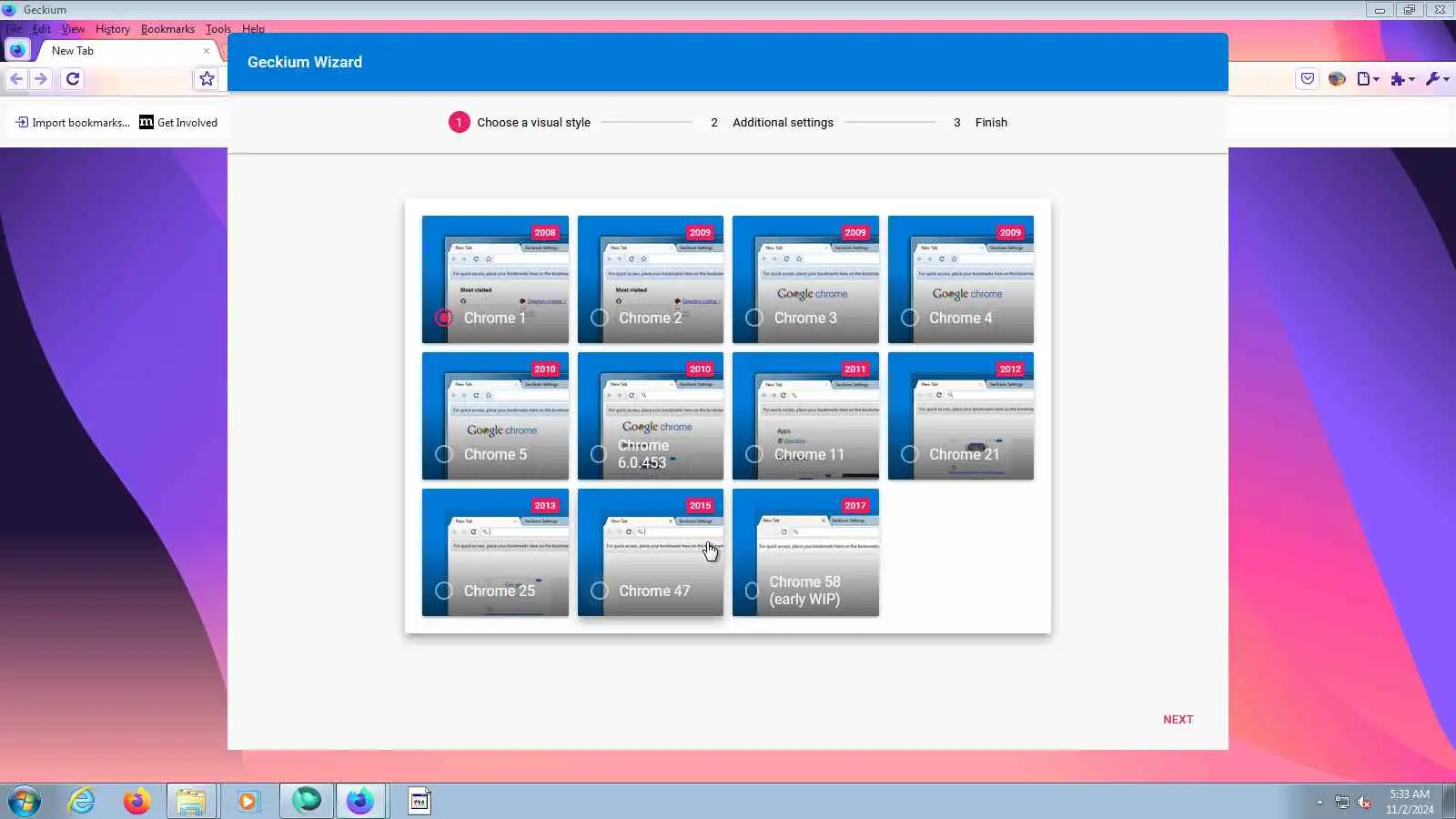The image size is (1456, 819).
Task: Open the History menu
Action: pos(113,29)
